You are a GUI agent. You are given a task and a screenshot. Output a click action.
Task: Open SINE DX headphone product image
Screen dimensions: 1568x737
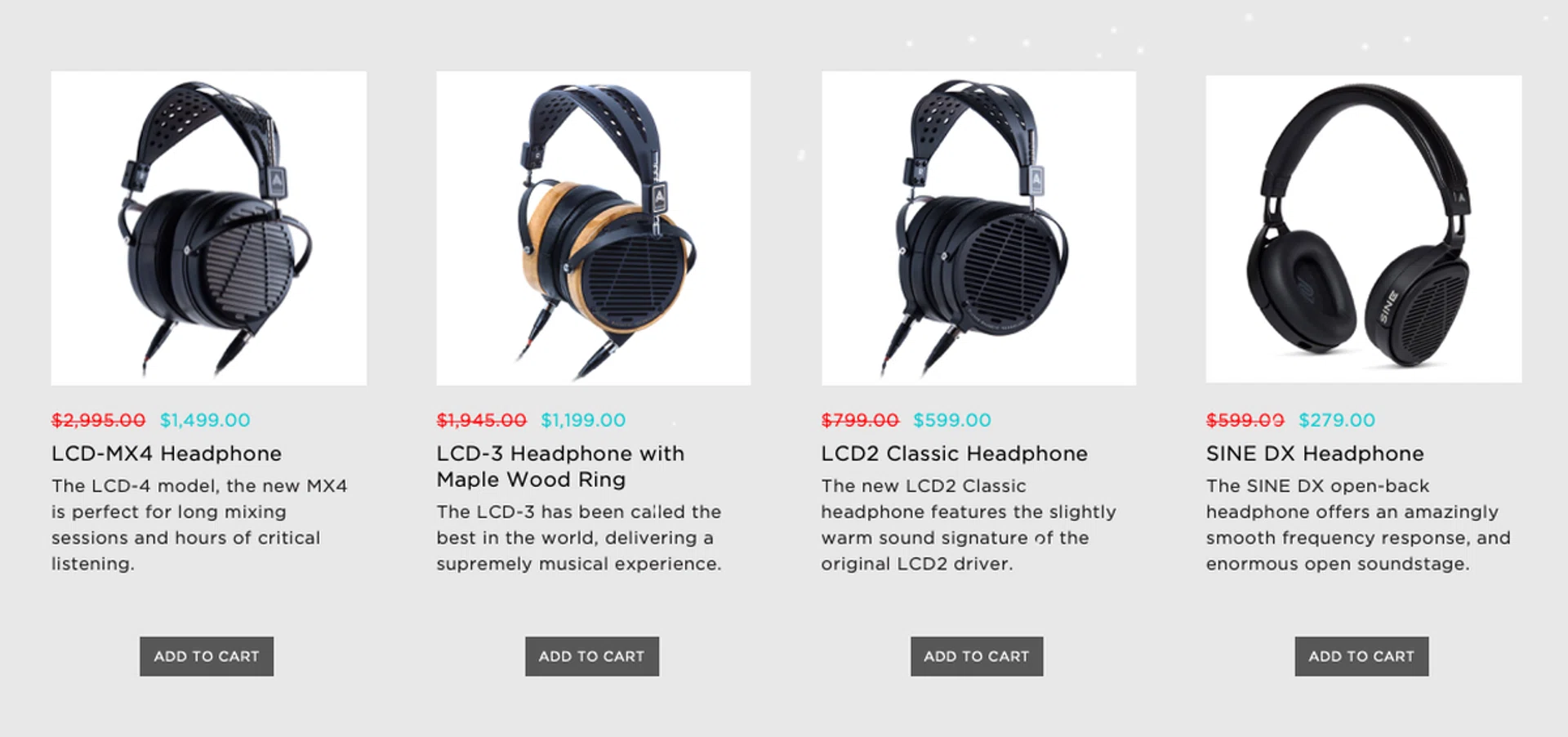(1364, 229)
